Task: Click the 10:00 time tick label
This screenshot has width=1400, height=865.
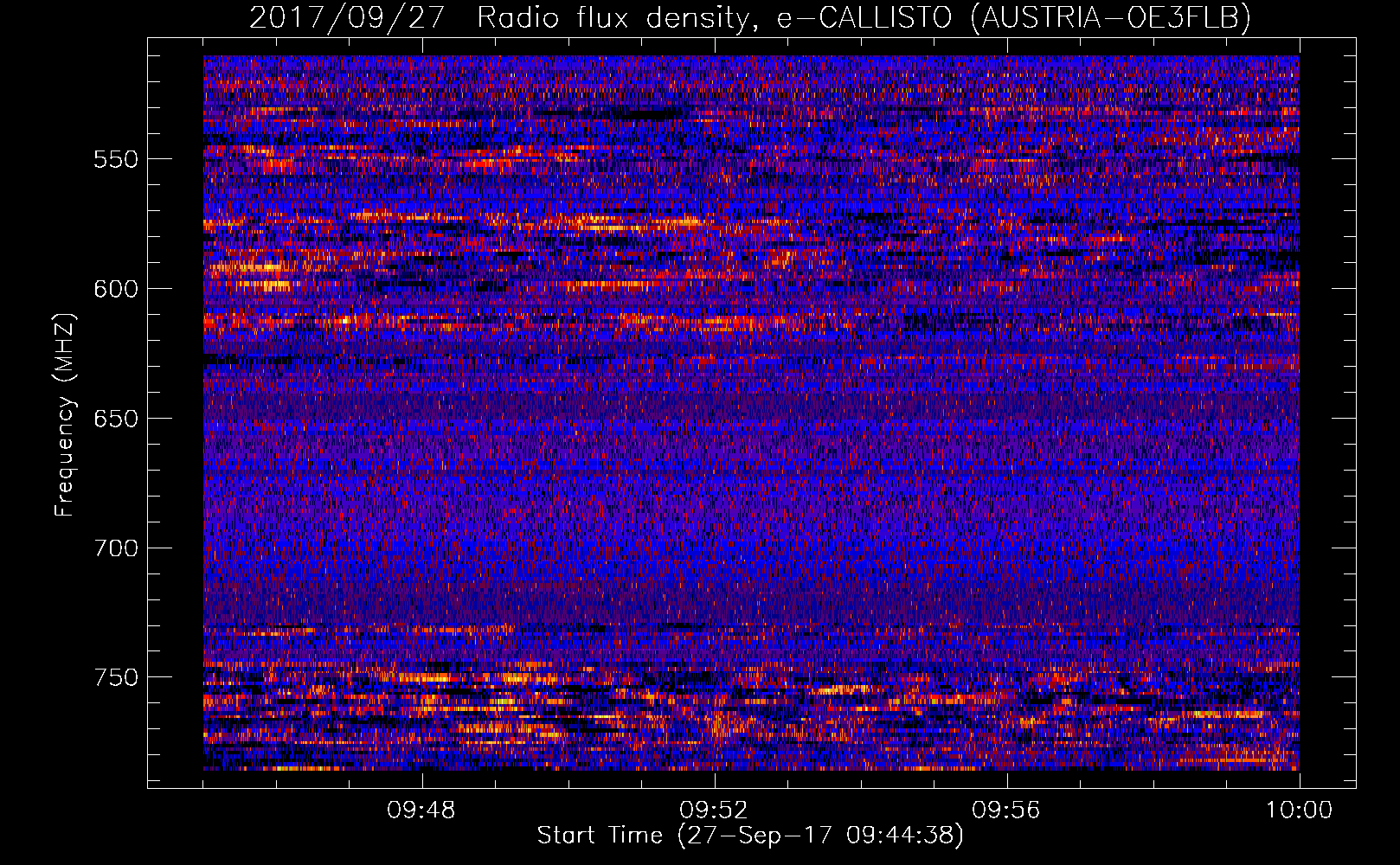Action: [x=1299, y=811]
